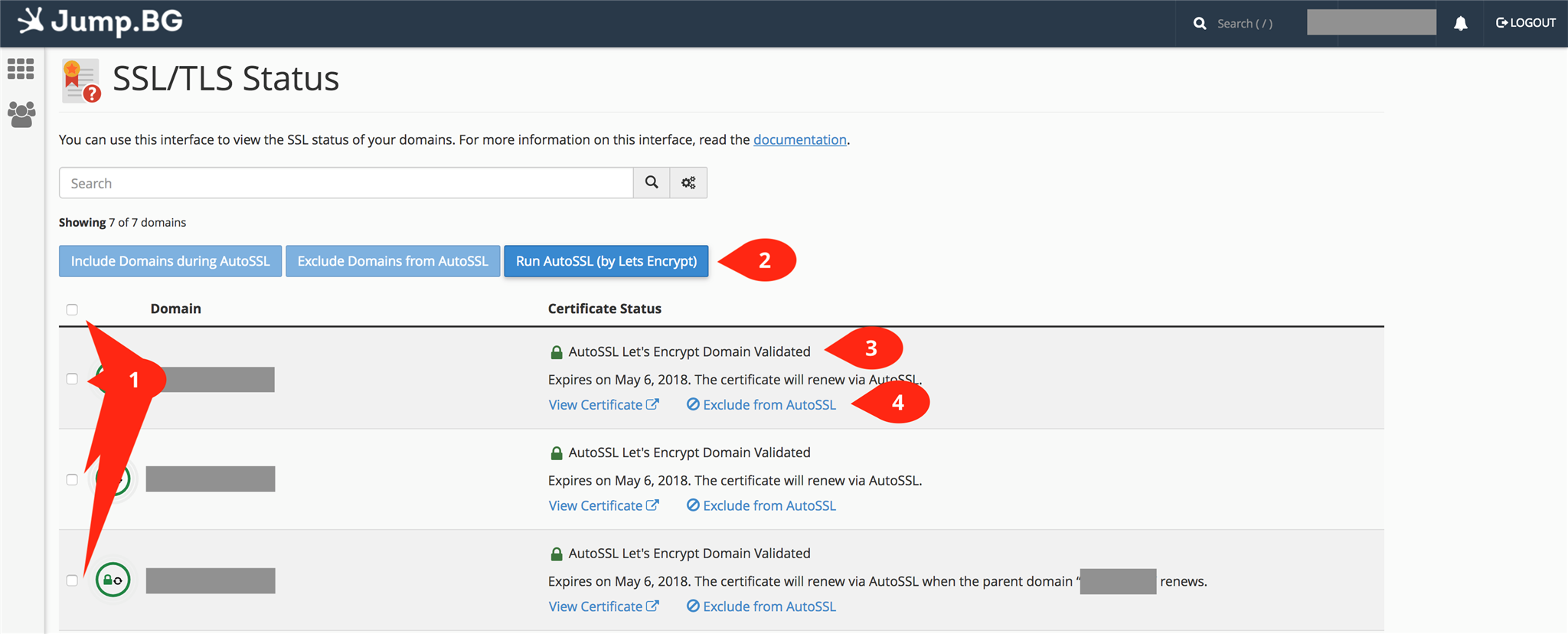
Task: Check the first domain row checkbox
Action: pos(72,379)
